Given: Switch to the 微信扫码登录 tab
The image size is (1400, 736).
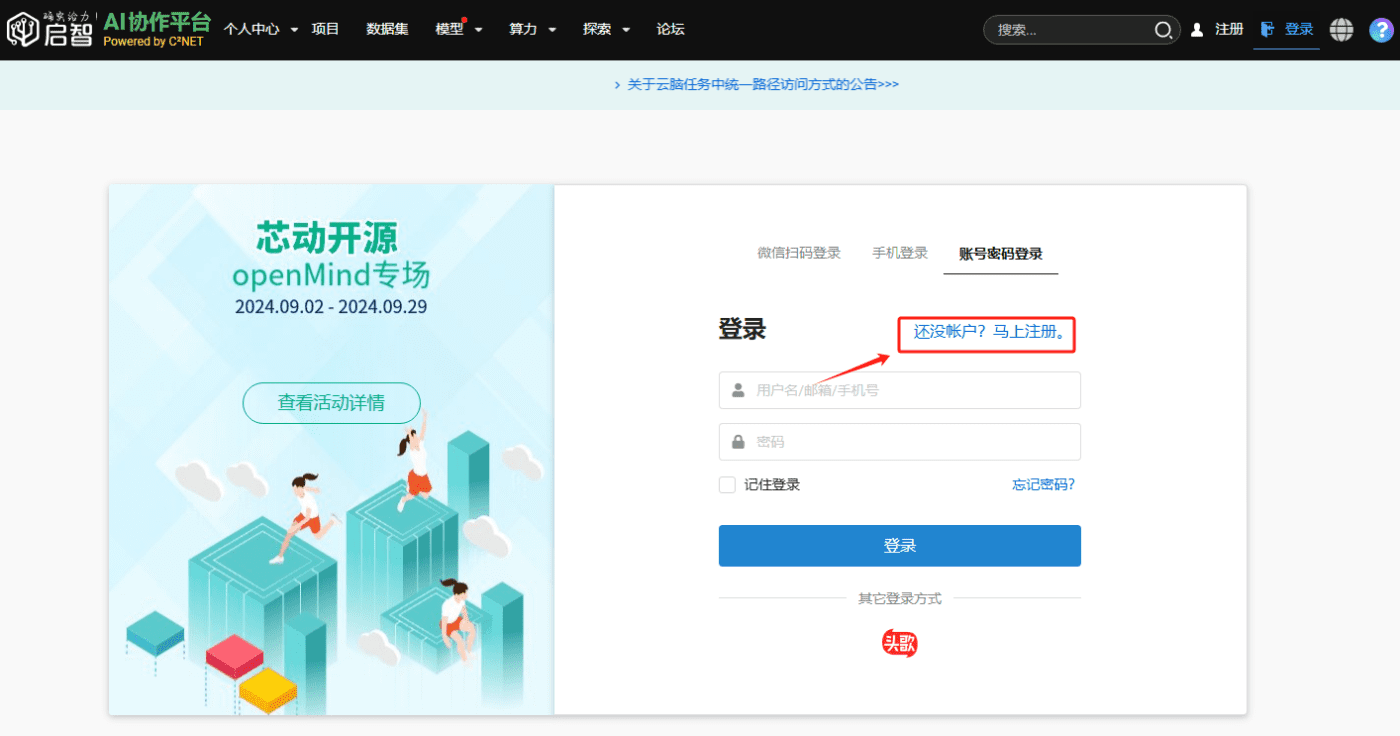Looking at the screenshot, I should pyautogui.click(x=799, y=253).
